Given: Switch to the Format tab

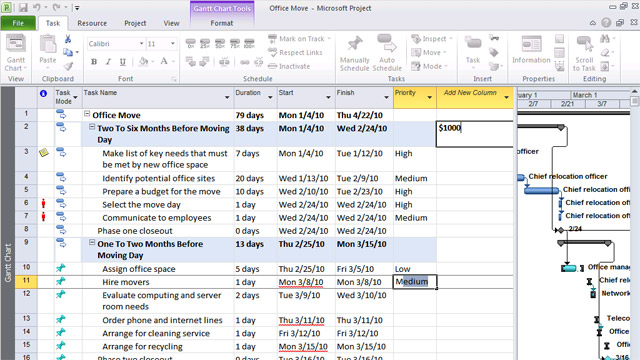Looking at the screenshot, I should 222,23.
